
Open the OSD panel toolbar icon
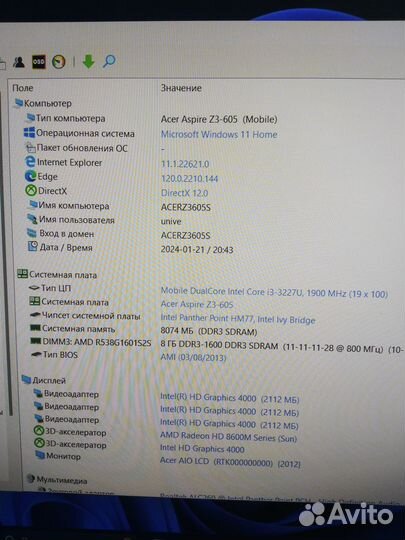click(39, 62)
